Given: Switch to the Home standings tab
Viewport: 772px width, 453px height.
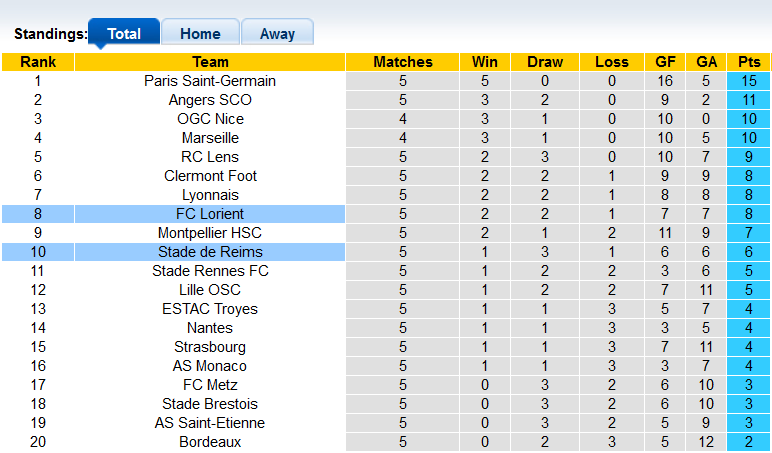Looking at the screenshot, I should pos(200,33).
